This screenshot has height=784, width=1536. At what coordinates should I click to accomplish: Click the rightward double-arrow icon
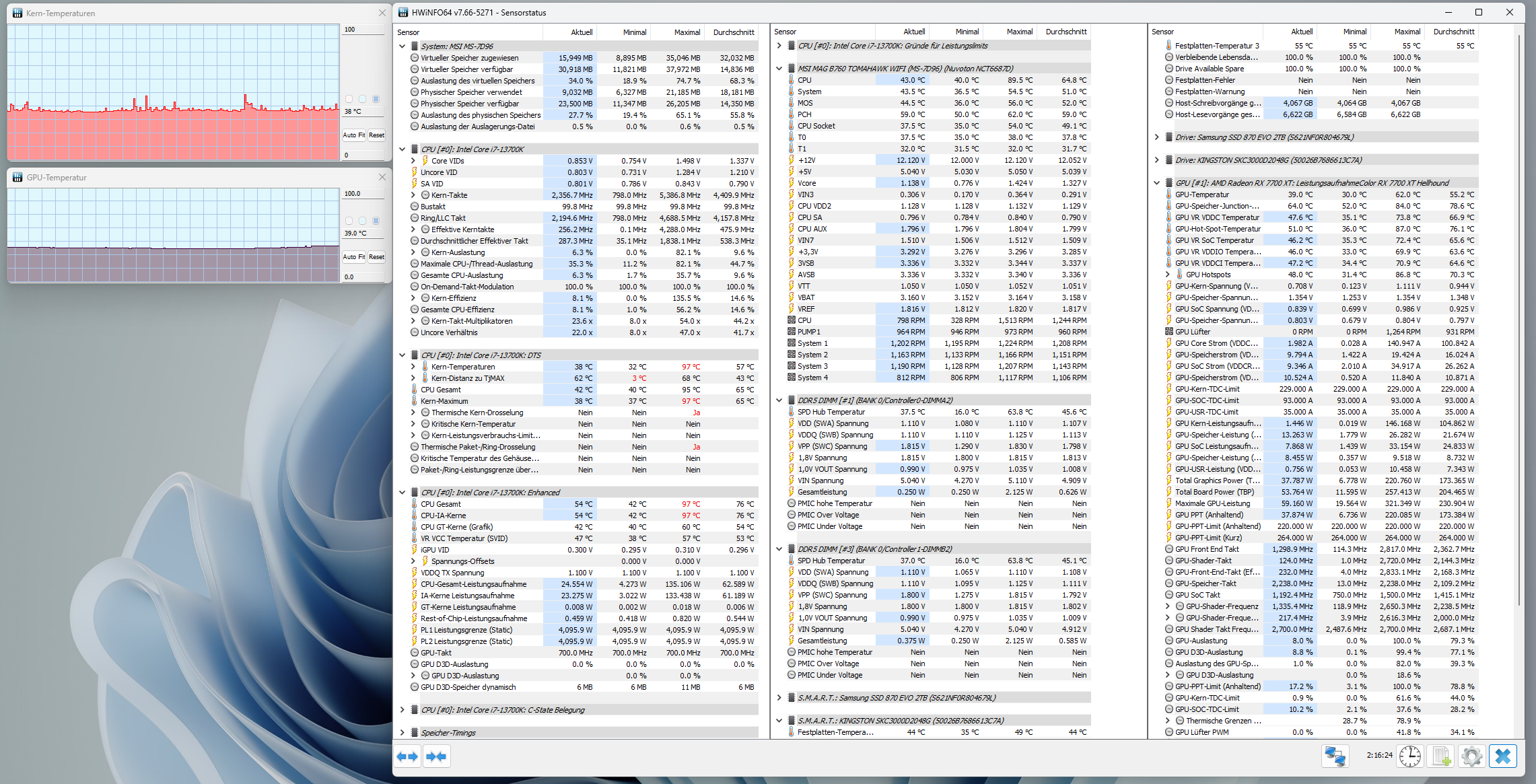[x=437, y=756]
